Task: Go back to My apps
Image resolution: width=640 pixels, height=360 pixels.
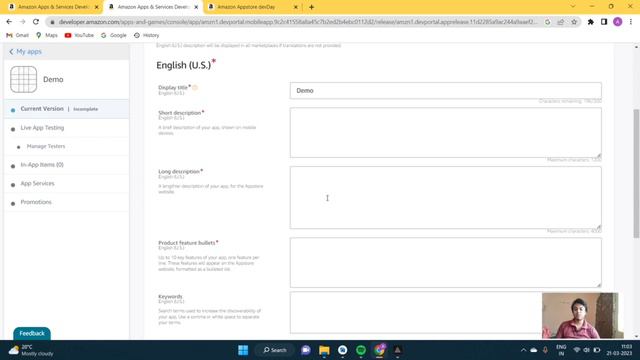Action: [x=25, y=51]
